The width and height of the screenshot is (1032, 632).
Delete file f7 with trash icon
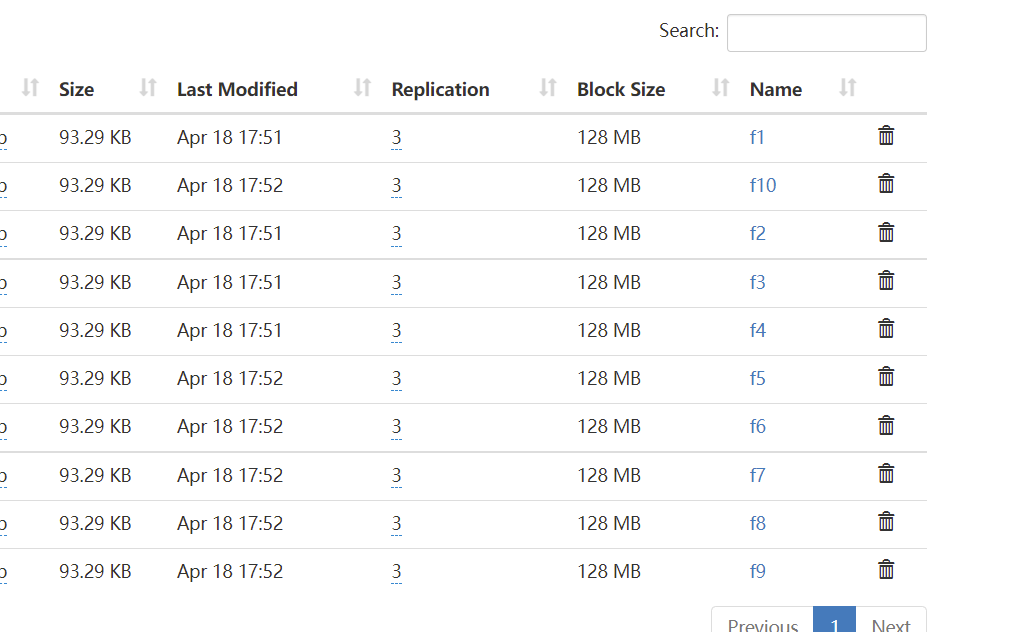(885, 474)
